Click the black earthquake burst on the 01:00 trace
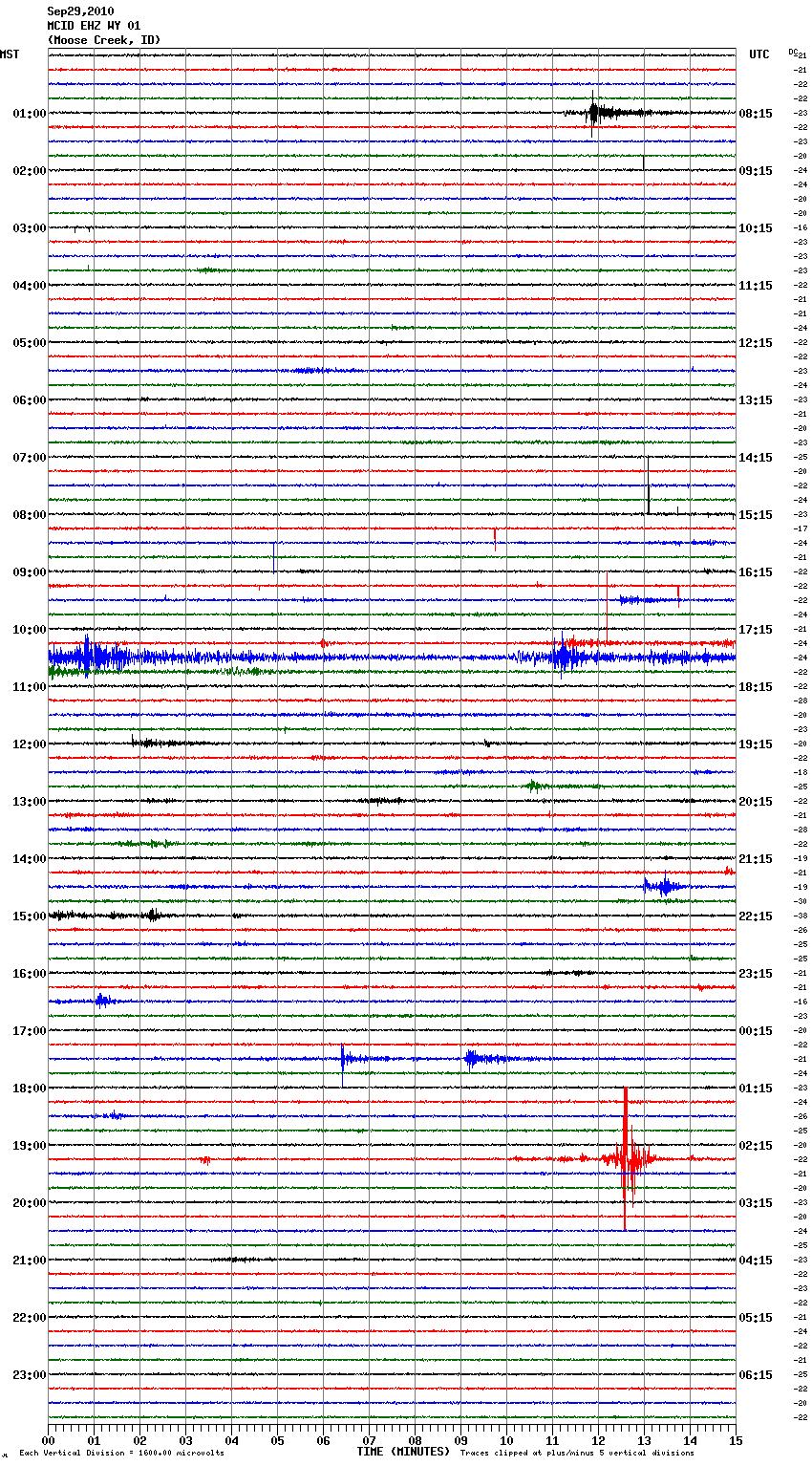 click(x=594, y=113)
